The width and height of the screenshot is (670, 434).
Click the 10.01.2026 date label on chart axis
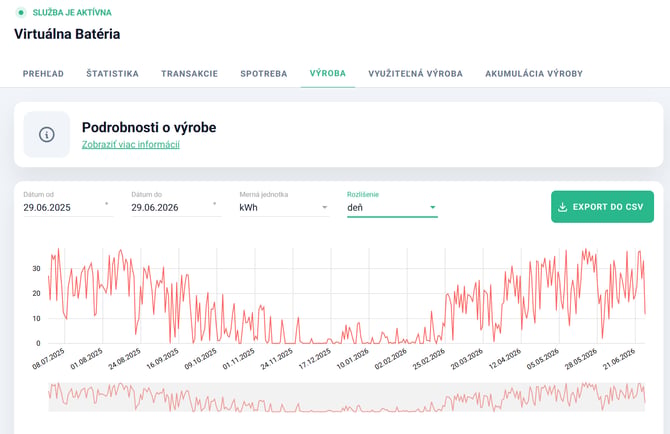pos(353,358)
